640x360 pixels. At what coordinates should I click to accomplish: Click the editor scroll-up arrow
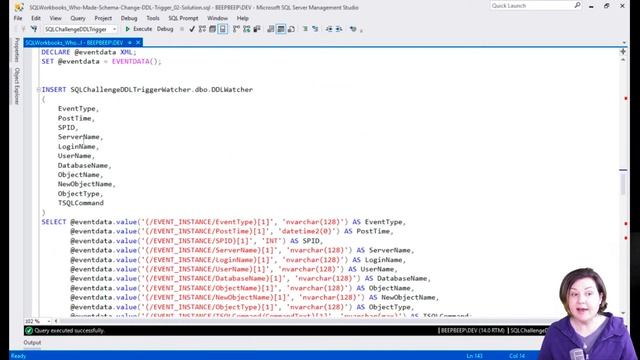pyautogui.click(x=623, y=60)
